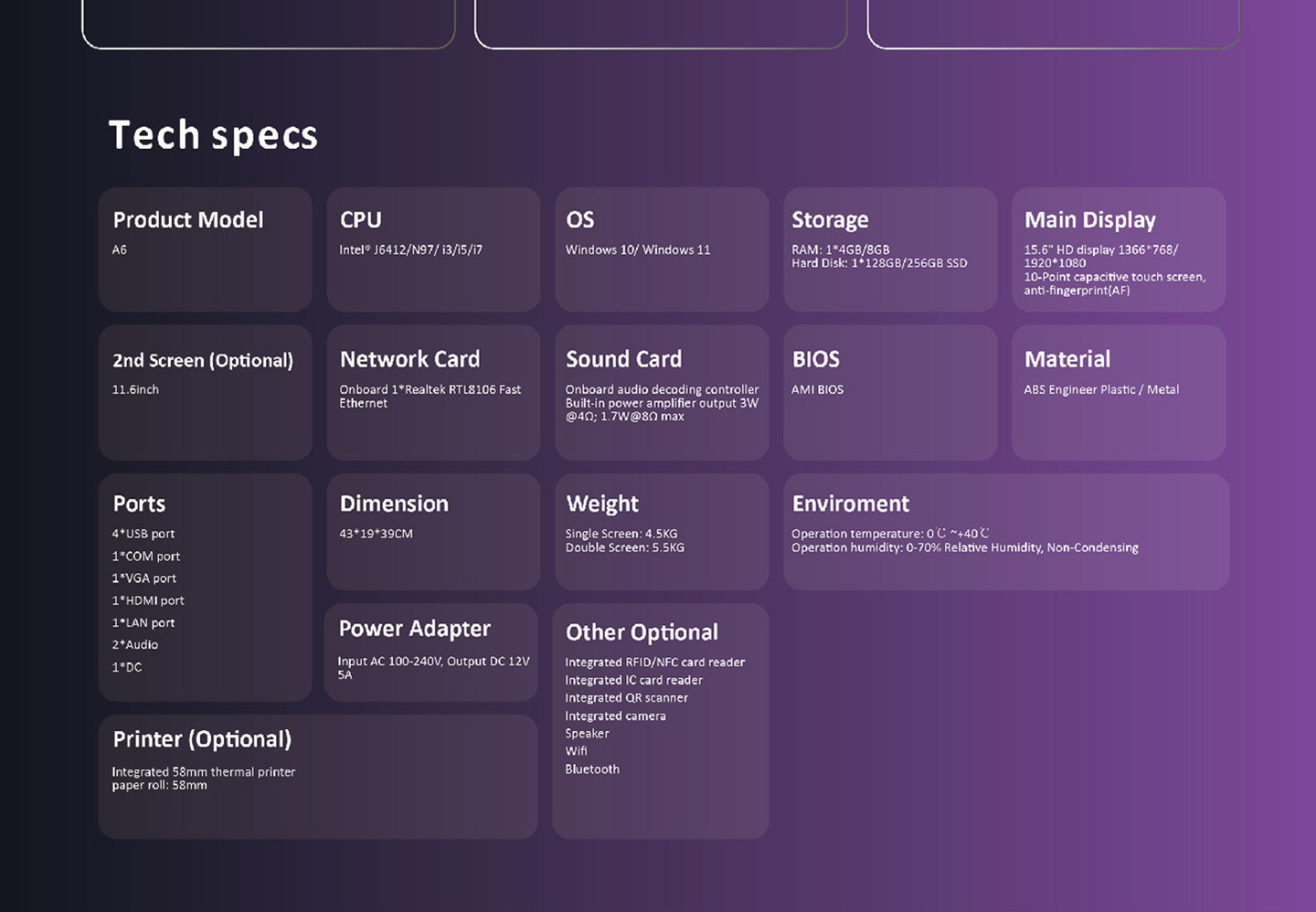
Task: Select the Enviroment card
Action: tap(1005, 532)
